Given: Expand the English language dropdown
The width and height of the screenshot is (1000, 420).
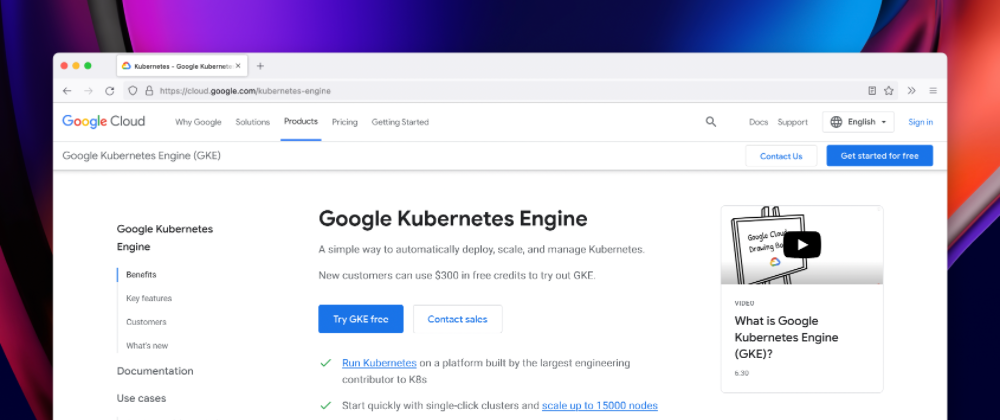Looking at the screenshot, I should click(858, 122).
